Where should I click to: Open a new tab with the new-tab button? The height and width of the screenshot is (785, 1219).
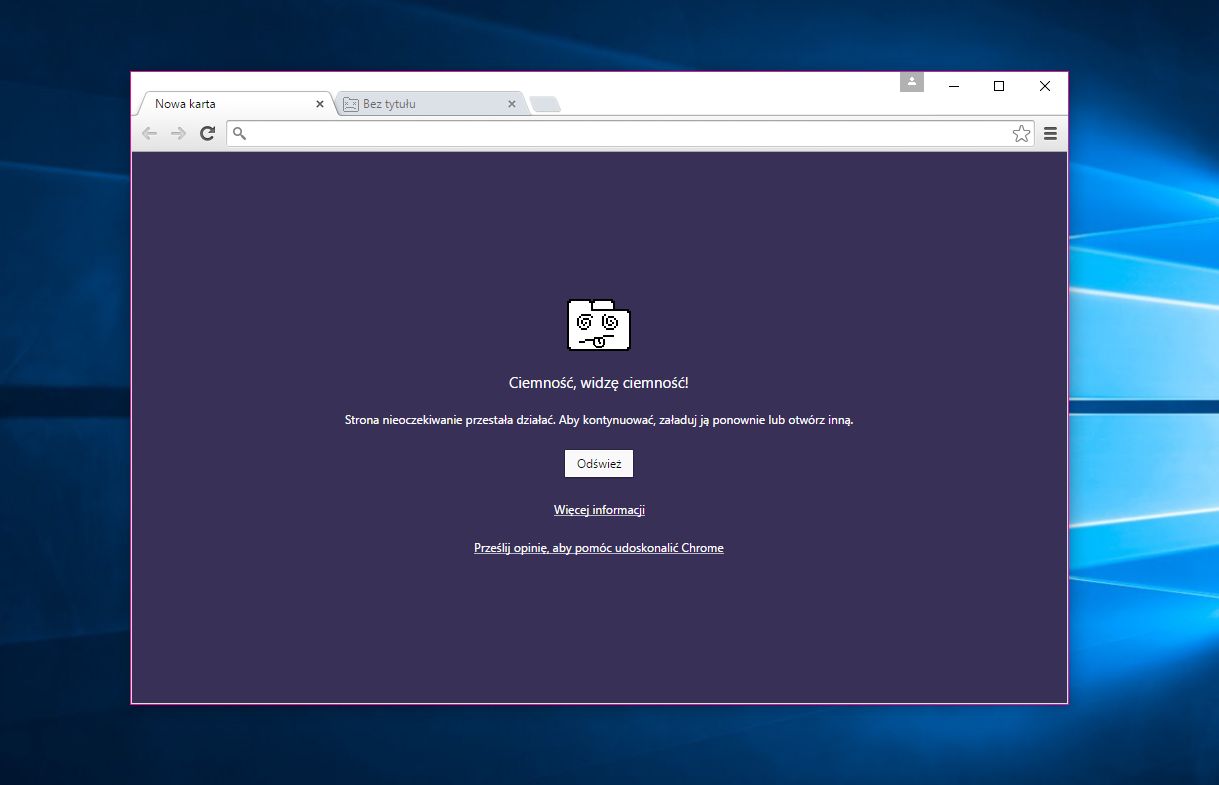pyautogui.click(x=545, y=104)
